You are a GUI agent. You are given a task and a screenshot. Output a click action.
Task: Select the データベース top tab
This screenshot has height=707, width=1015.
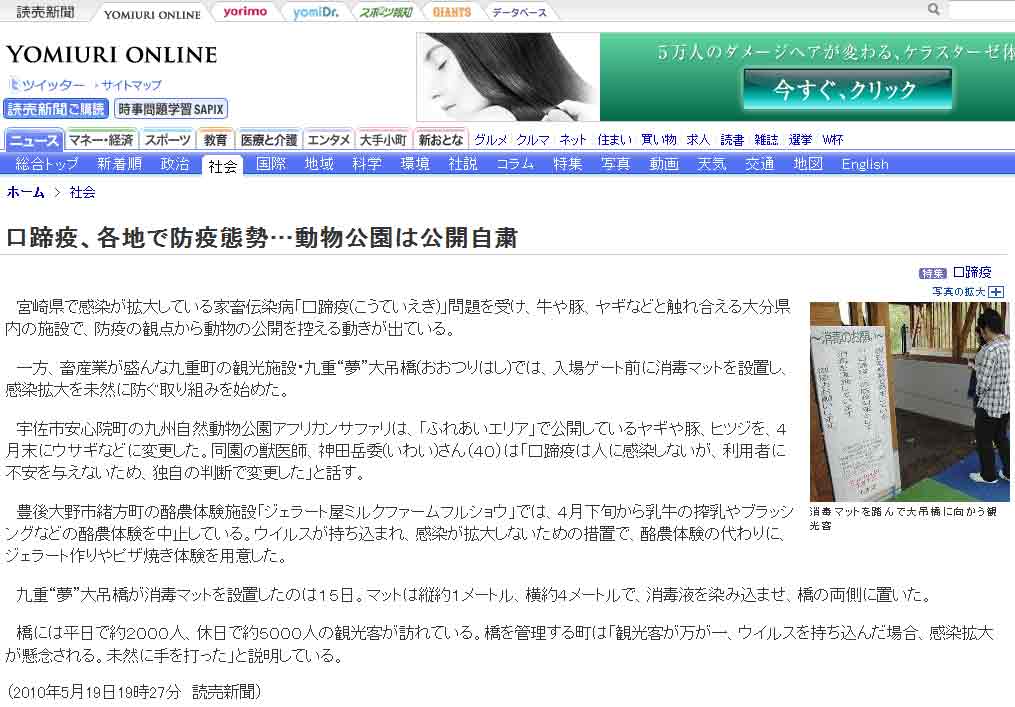pos(521,12)
